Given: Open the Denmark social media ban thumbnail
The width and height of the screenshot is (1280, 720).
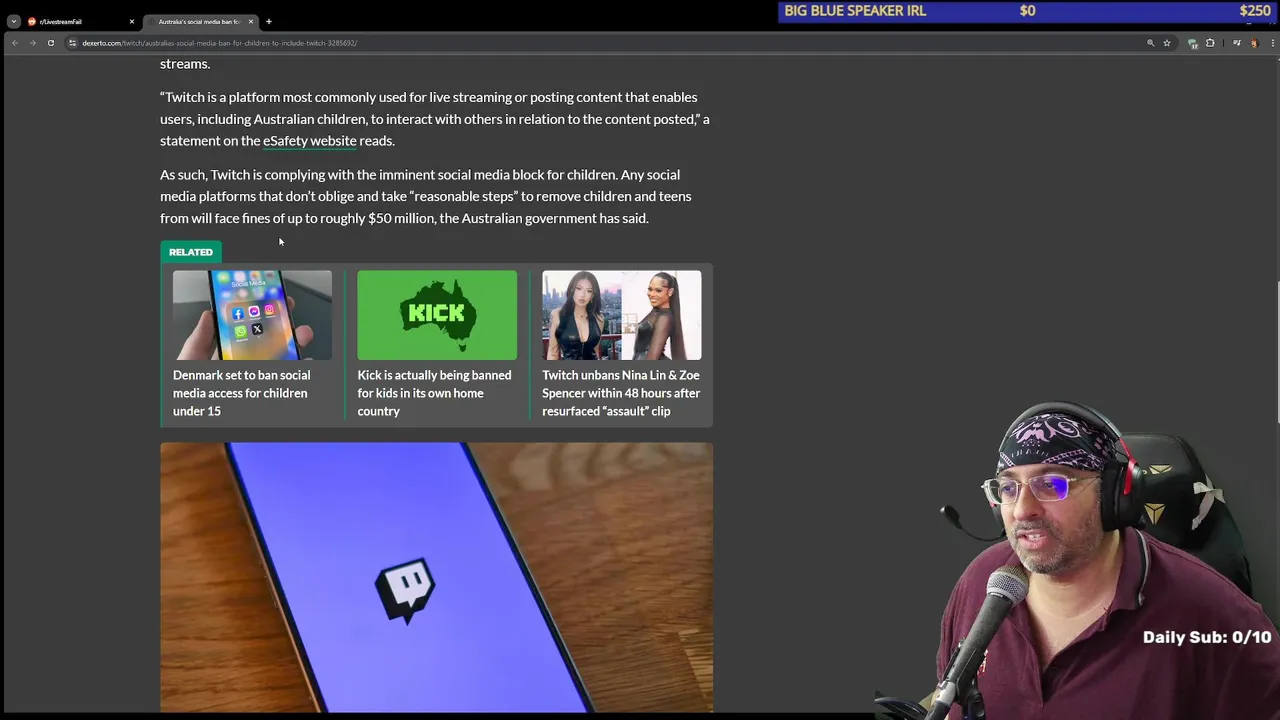Looking at the screenshot, I should coord(252,315).
